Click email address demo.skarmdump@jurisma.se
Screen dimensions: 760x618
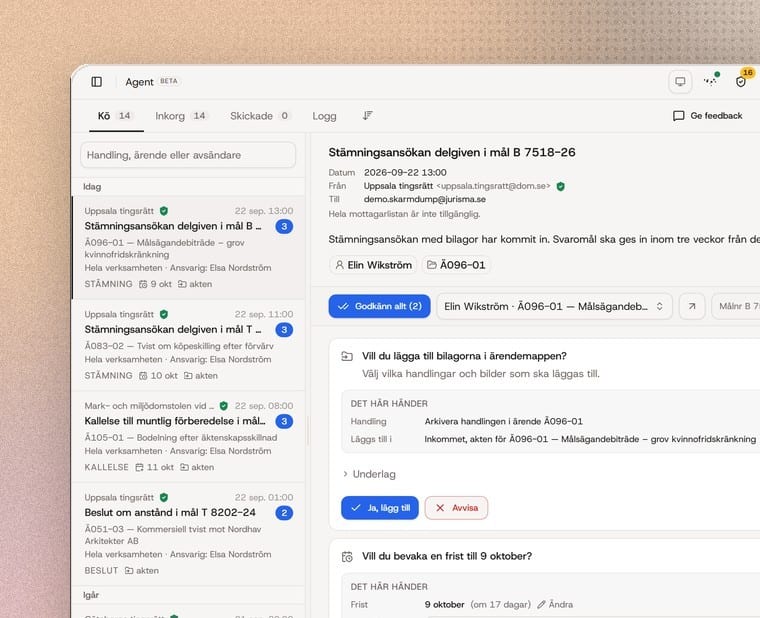tap(425, 199)
